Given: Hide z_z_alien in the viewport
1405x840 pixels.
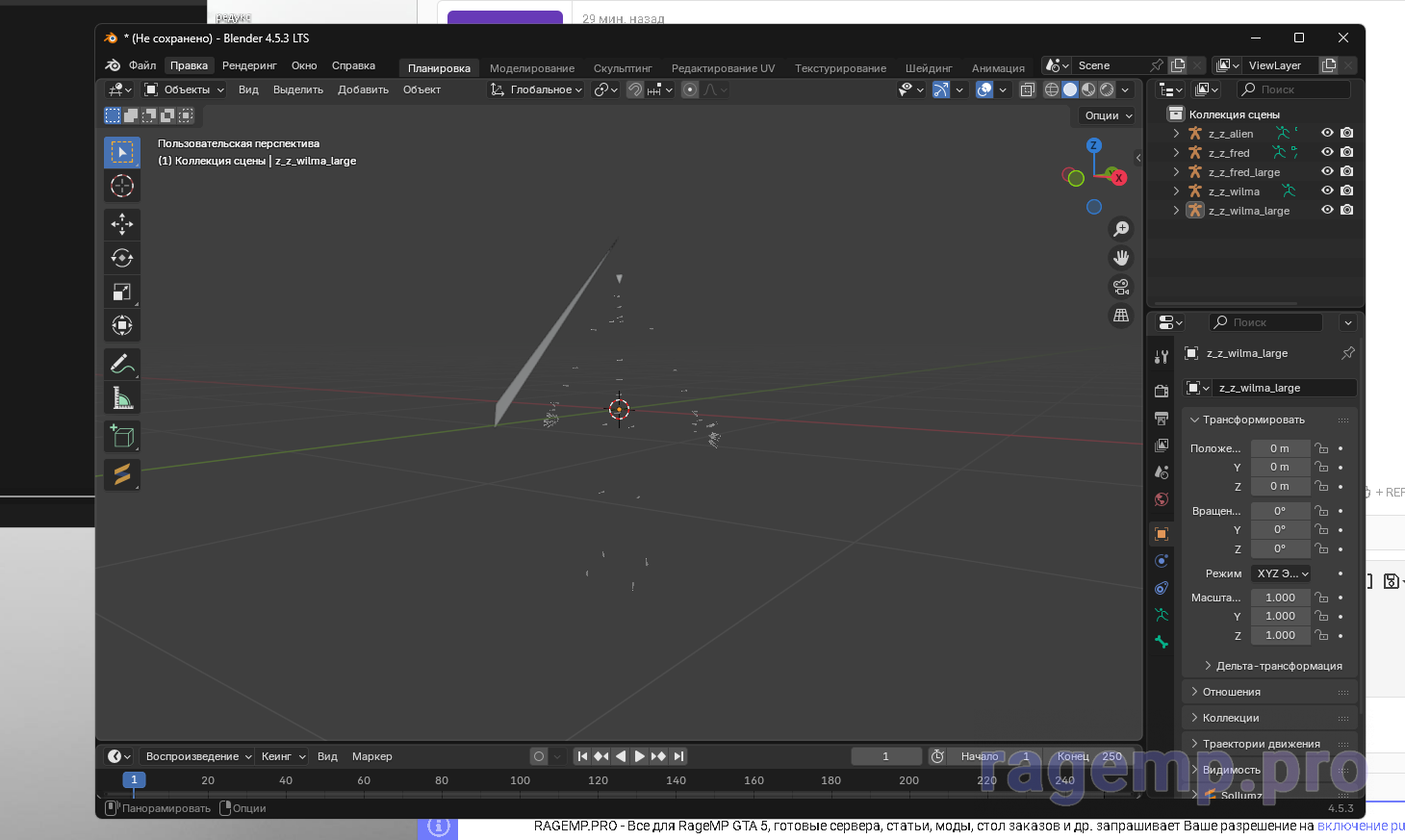Looking at the screenshot, I should click(x=1327, y=134).
